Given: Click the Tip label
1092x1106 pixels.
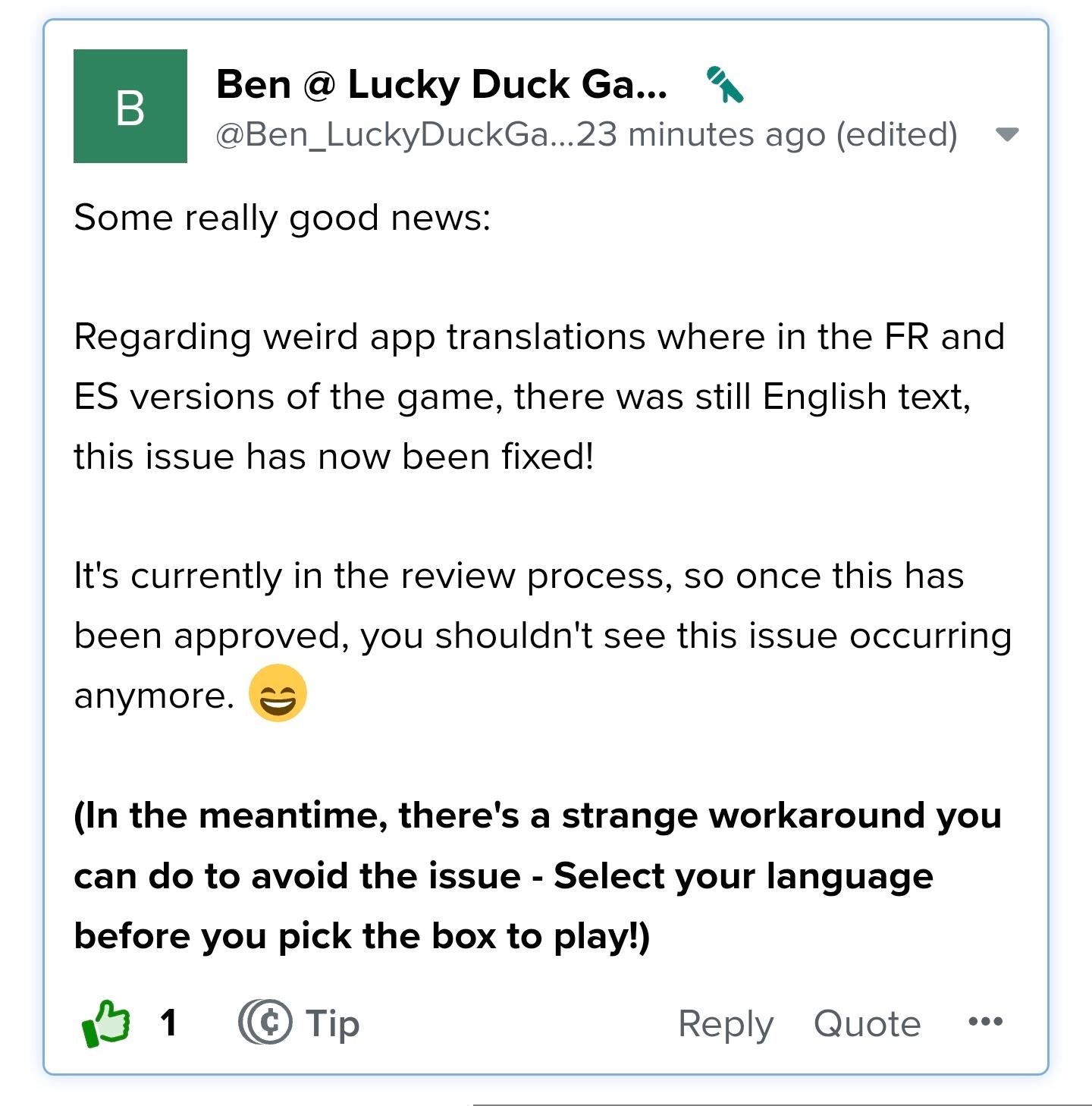Looking at the screenshot, I should tap(332, 1023).
